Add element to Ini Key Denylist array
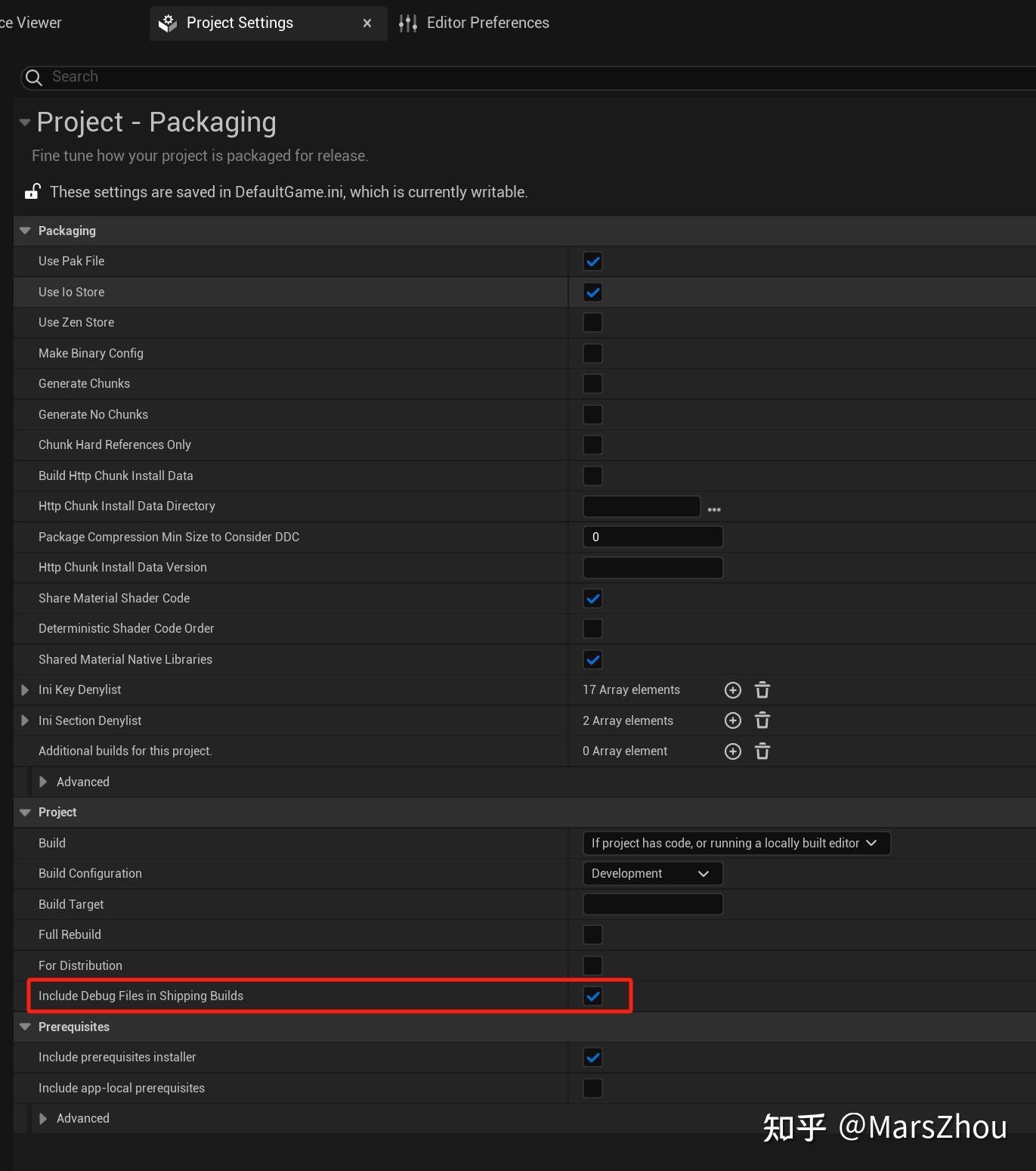This screenshot has height=1171, width=1036. (732, 690)
